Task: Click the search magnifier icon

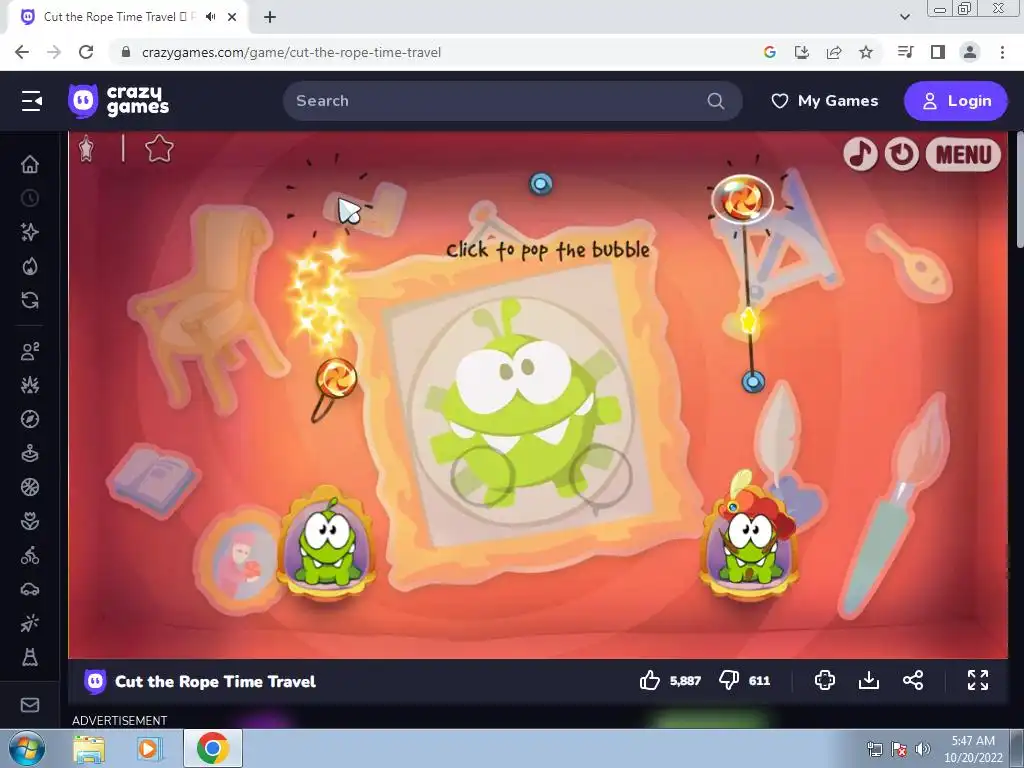Action: tap(716, 101)
